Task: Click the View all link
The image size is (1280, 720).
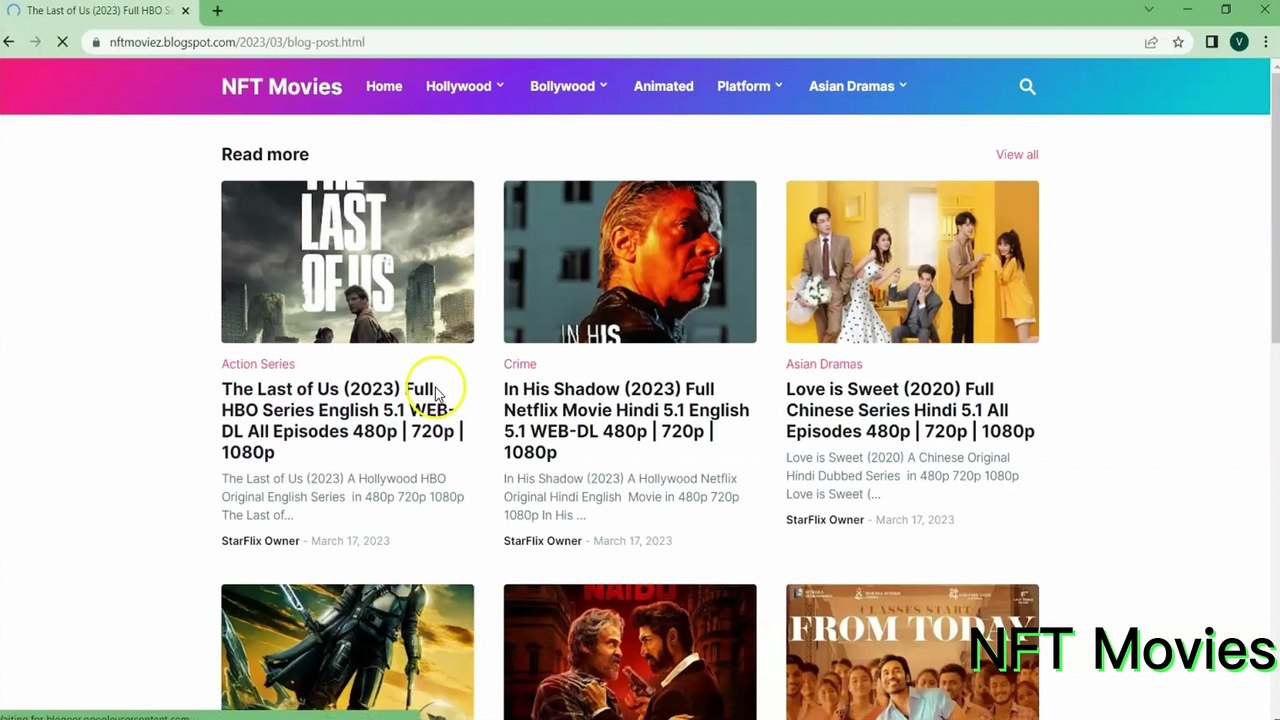Action: coord(1017,154)
